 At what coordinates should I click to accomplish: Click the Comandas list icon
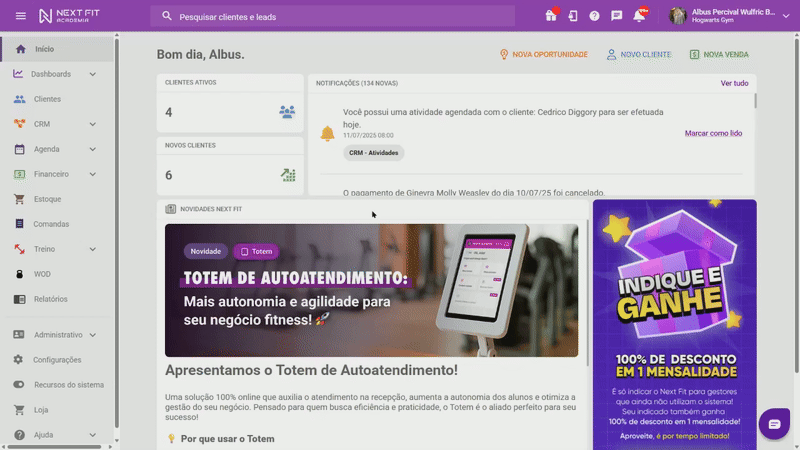[19, 224]
